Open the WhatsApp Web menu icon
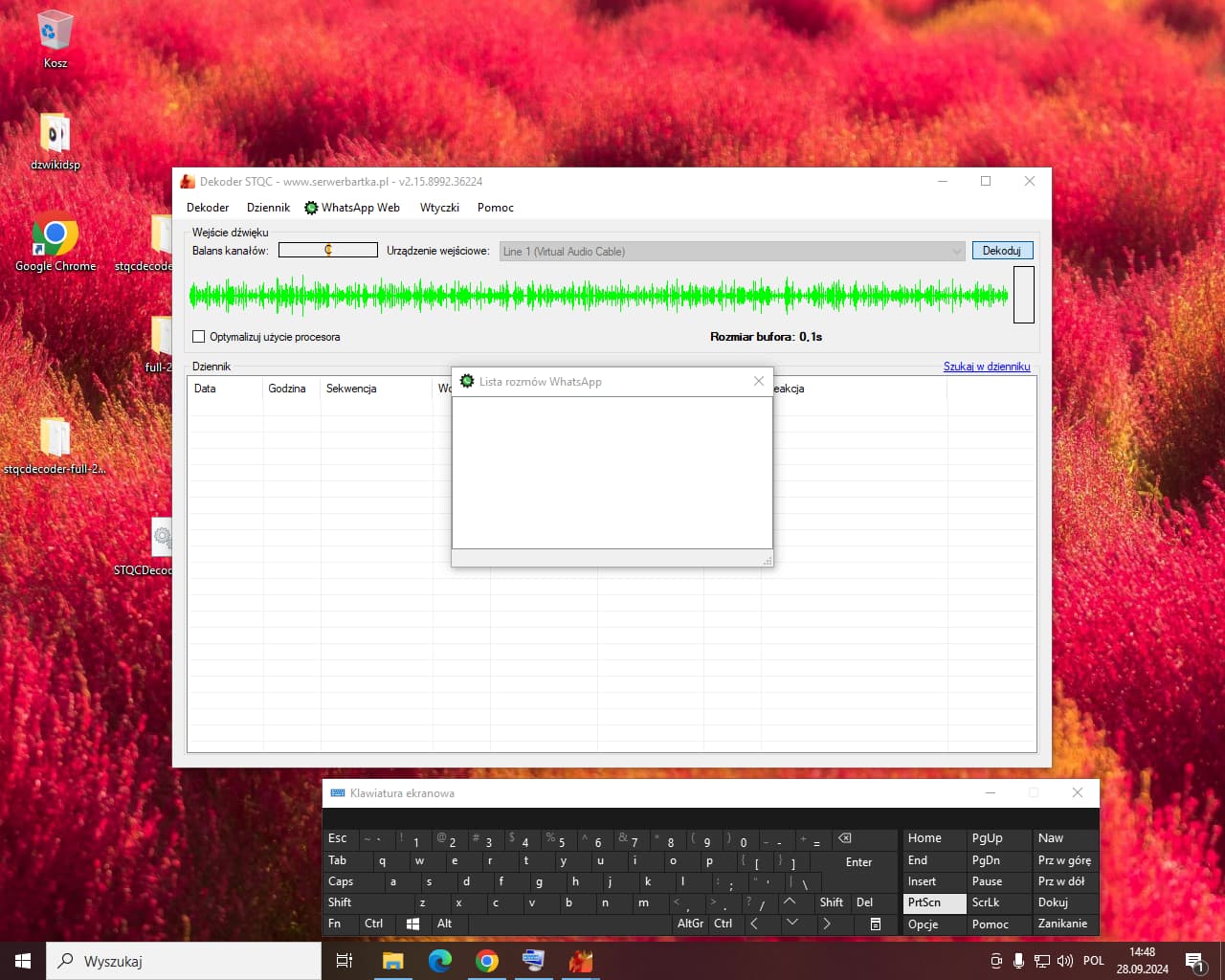The height and width of the screenshot is (980, 1225). pos(311,208)
